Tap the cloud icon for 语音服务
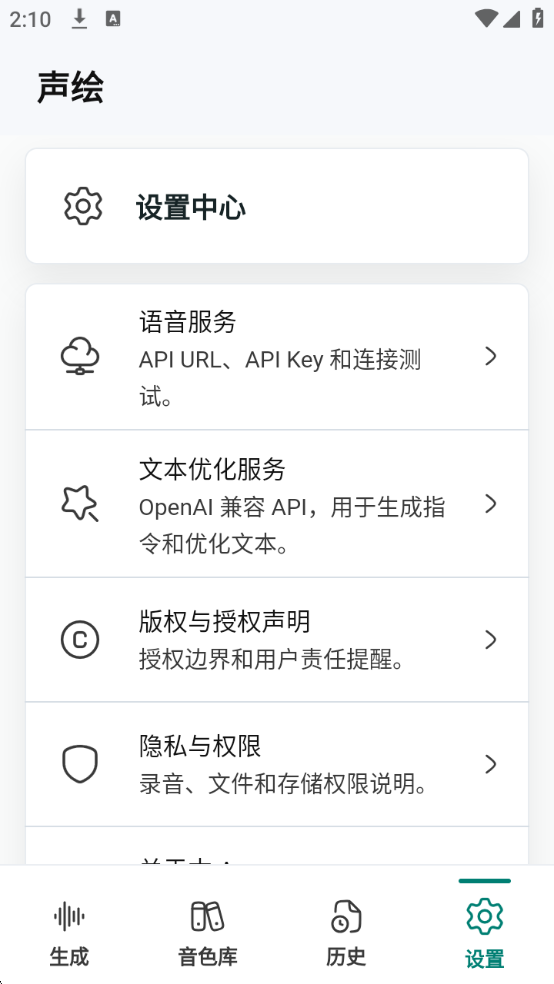The height and width of the screenshot is (984, 554). pyautogui.click(x=80, y=356)
